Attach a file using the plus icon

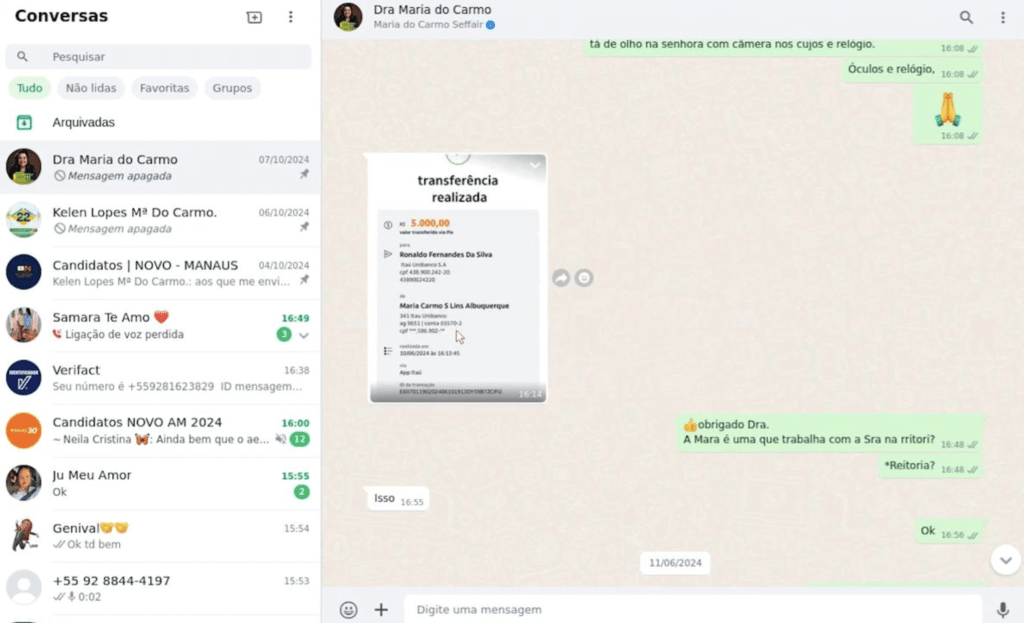coord(381,609)
